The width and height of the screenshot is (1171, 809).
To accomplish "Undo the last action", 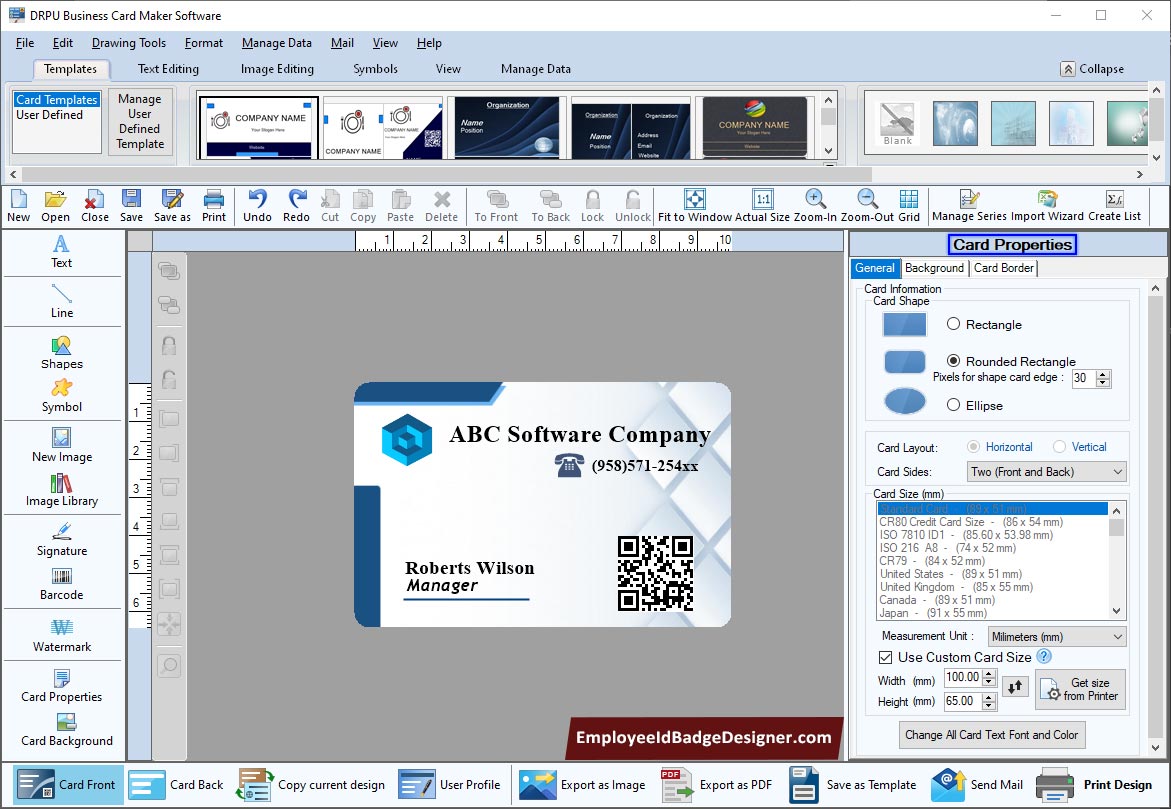I will click(x=257, y=206).
